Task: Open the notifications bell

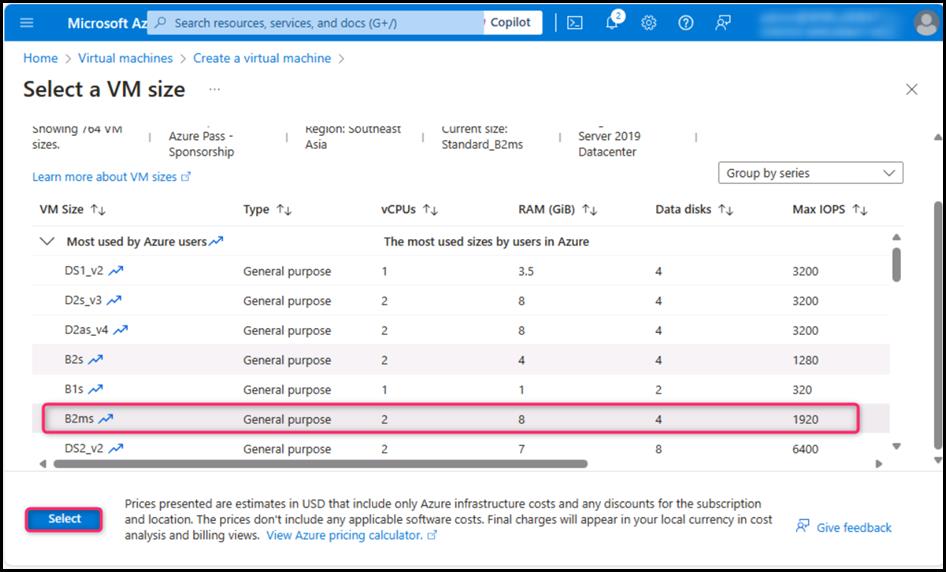Action: tap(612, 23)
